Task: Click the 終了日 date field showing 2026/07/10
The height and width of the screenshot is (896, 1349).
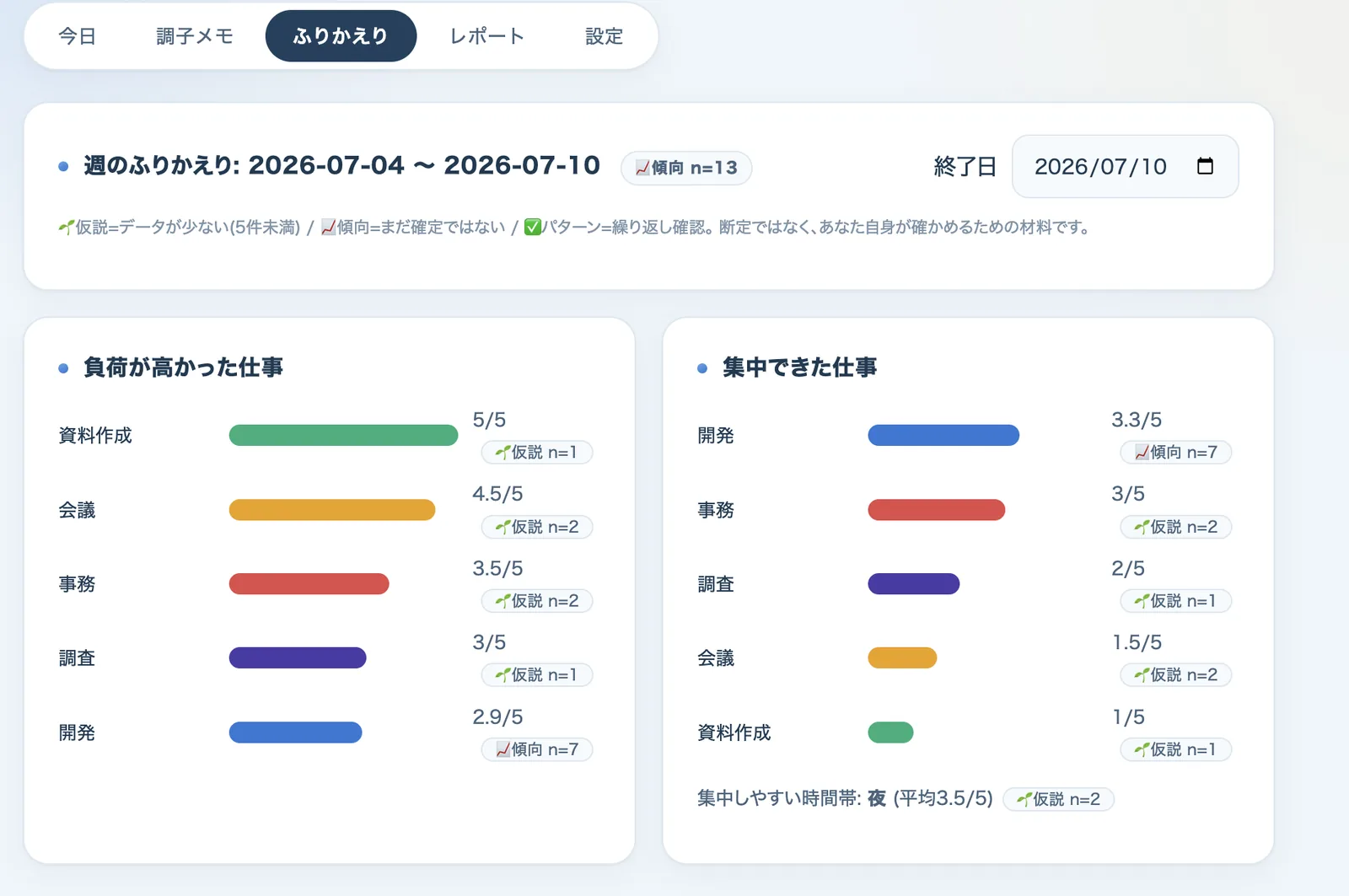Action: pos(1125,166)
